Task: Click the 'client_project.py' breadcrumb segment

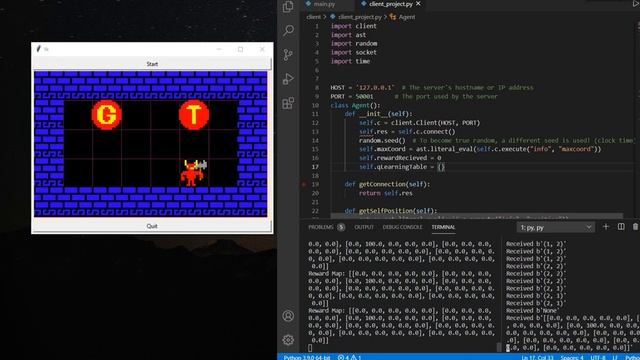Action: [x=360, y=17]
